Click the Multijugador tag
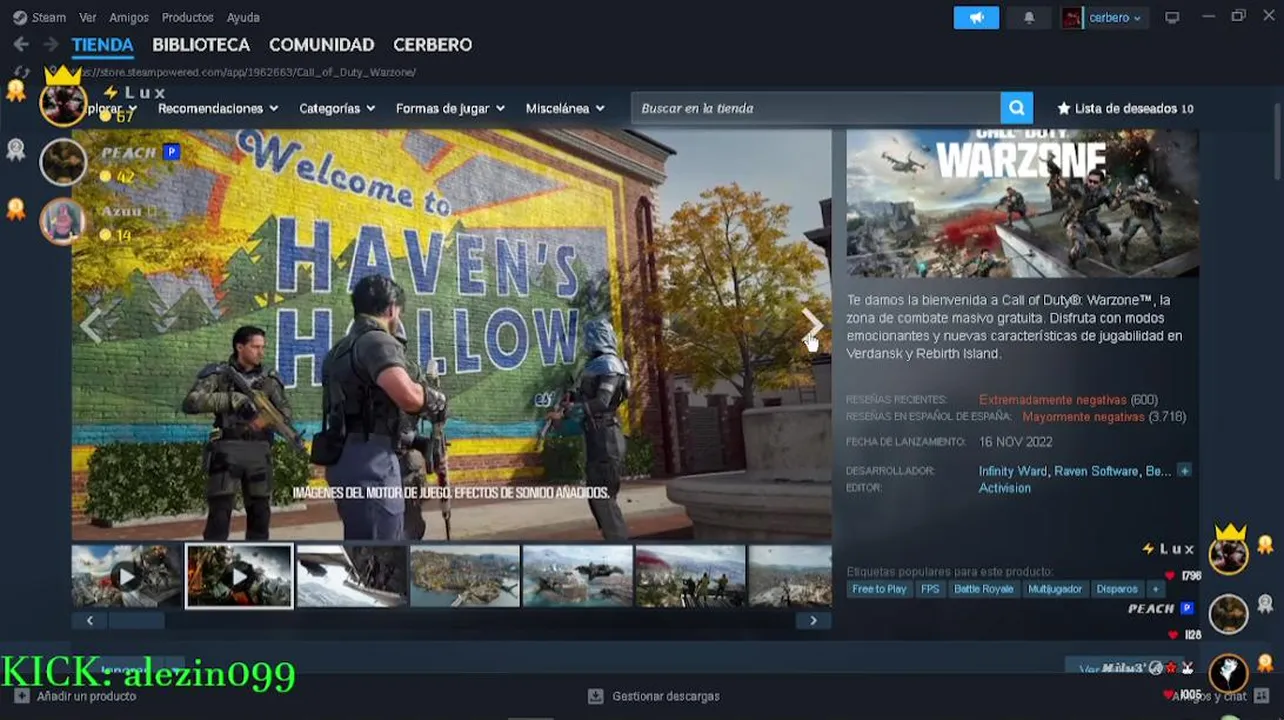Image resolution: width=1284 pixels, height=720 pixels. [1055, 589]
